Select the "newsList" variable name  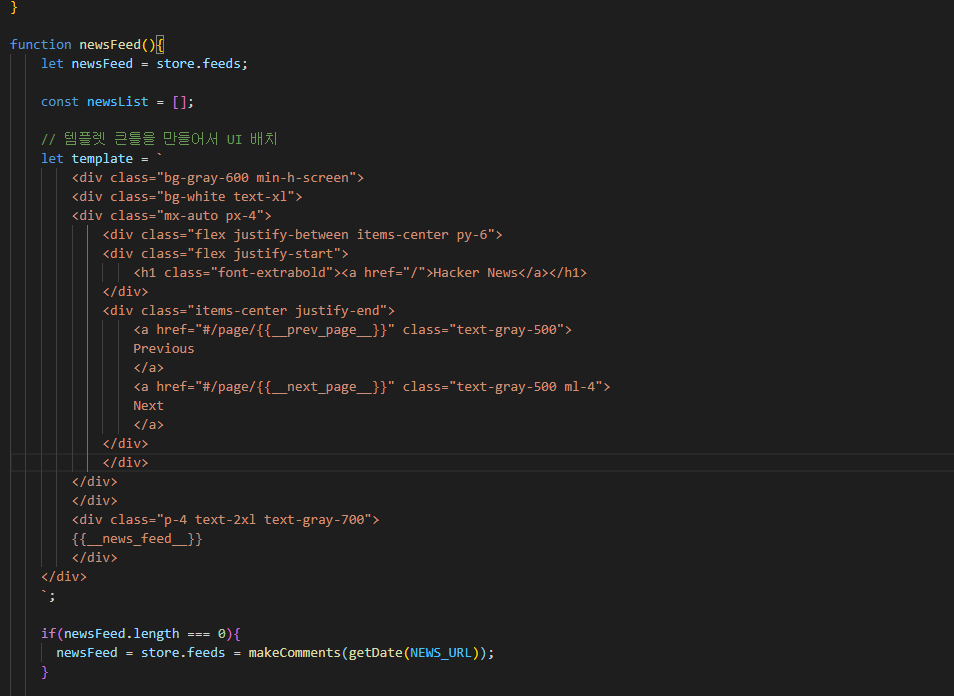coord(117,102)
